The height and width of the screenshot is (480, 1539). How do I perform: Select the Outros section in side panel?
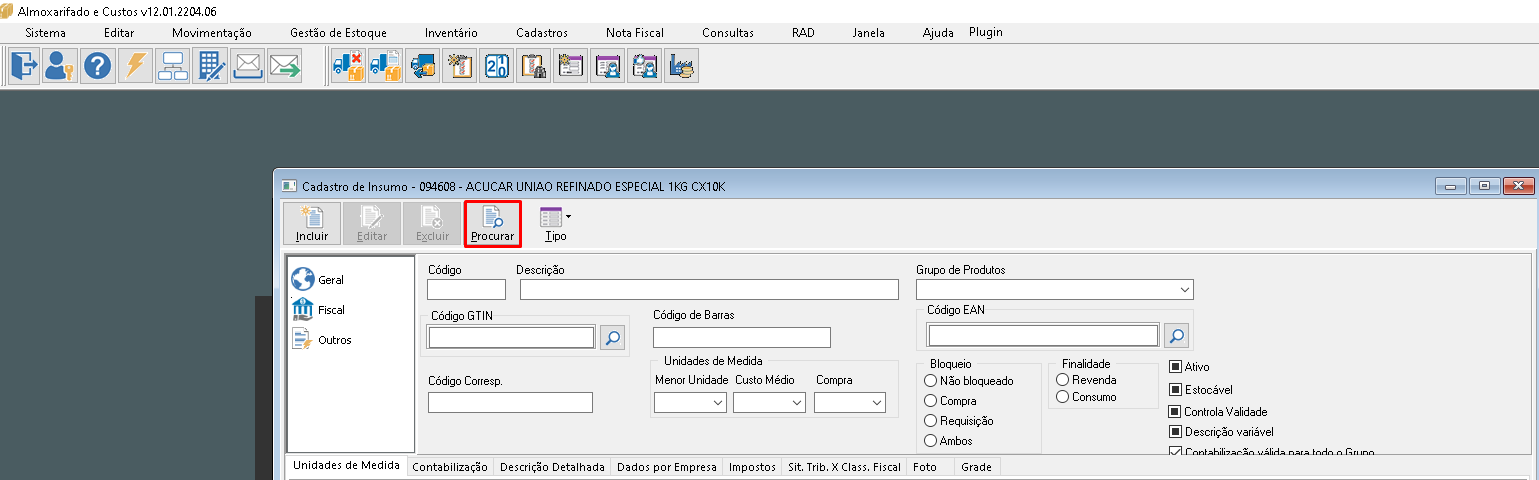click(x=322, y=340)
